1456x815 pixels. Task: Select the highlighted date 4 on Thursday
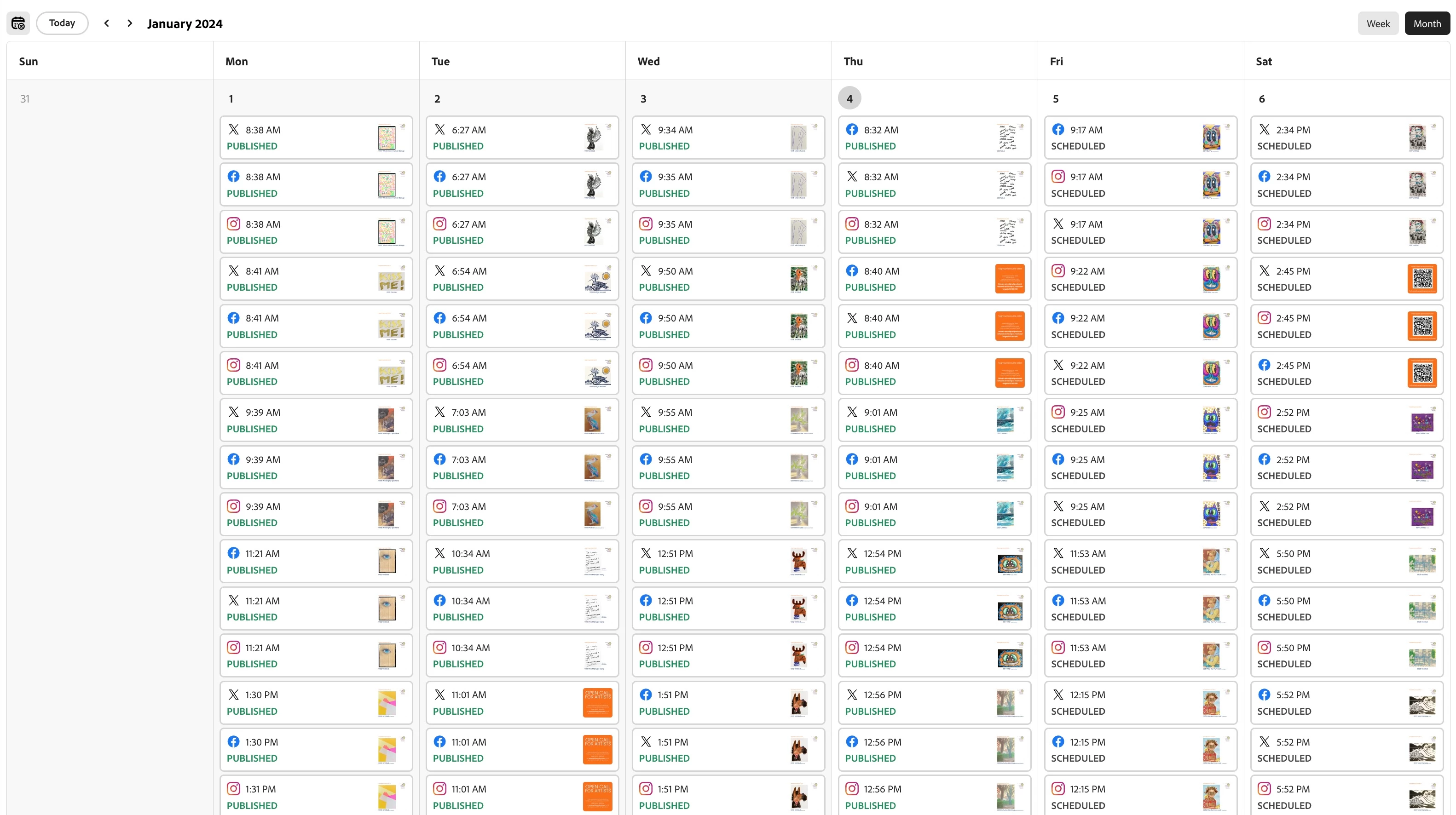tap(849, 98)
